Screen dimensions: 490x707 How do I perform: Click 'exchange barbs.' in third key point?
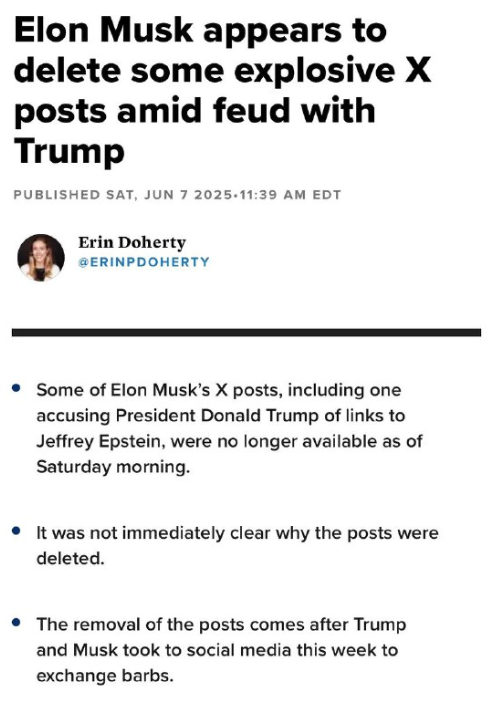(x=105, y=676)
